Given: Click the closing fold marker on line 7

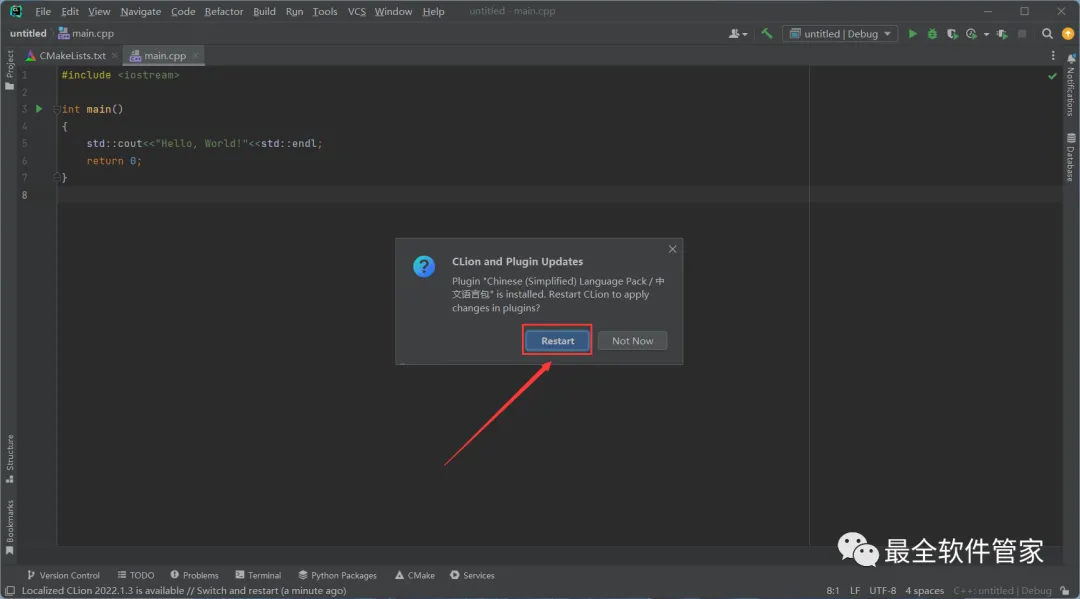Looking at the screenshot, I should (56, 178).
